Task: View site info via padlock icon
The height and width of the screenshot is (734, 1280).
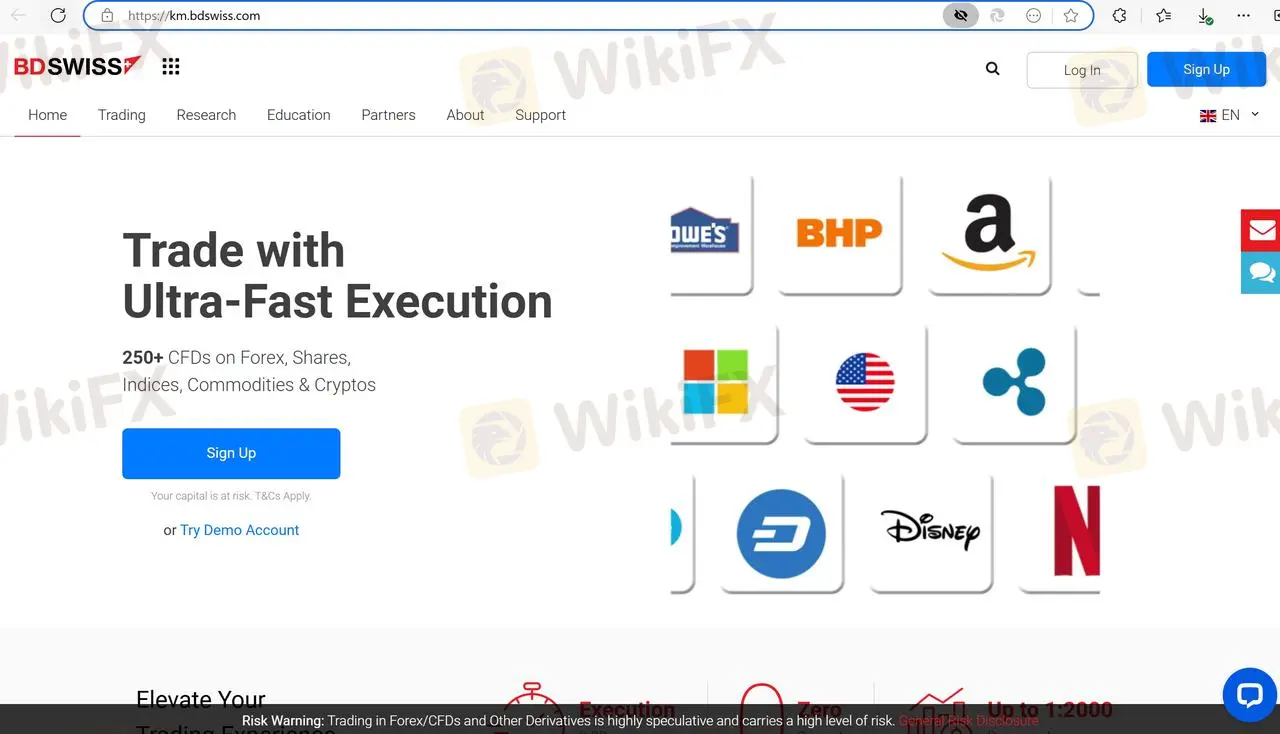Action: (107, 16)
